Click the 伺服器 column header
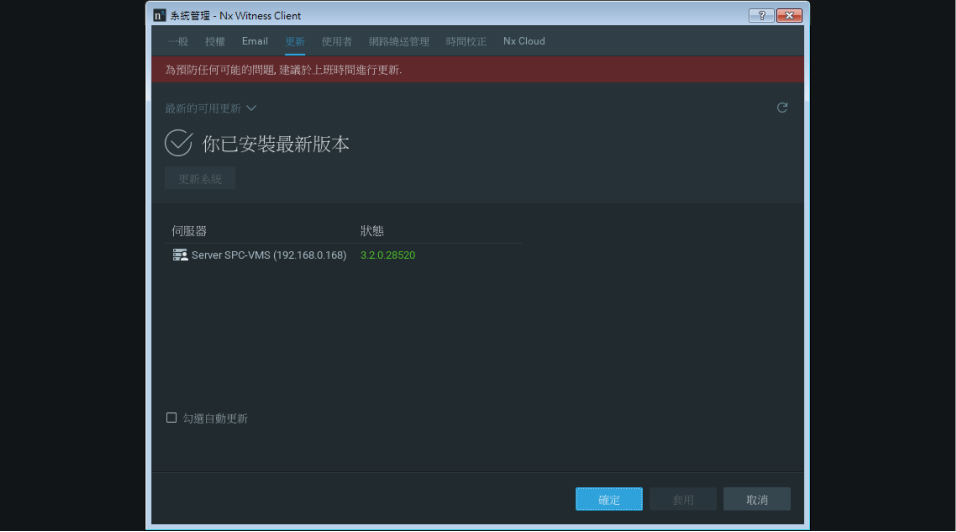The width and height of the screenshot is (956, 532). (x=189, y=231)
